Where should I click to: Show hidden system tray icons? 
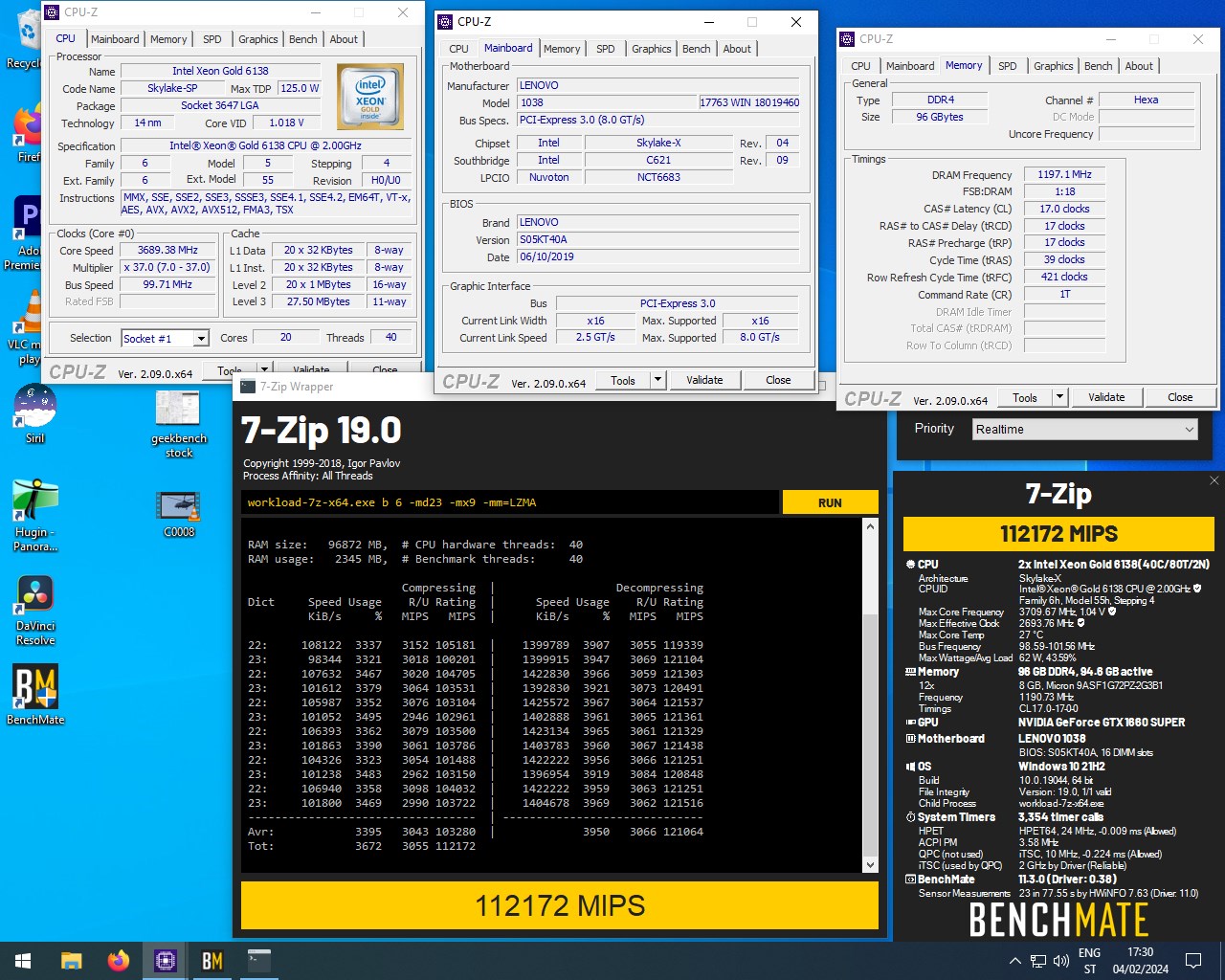tap(1014, 961)
